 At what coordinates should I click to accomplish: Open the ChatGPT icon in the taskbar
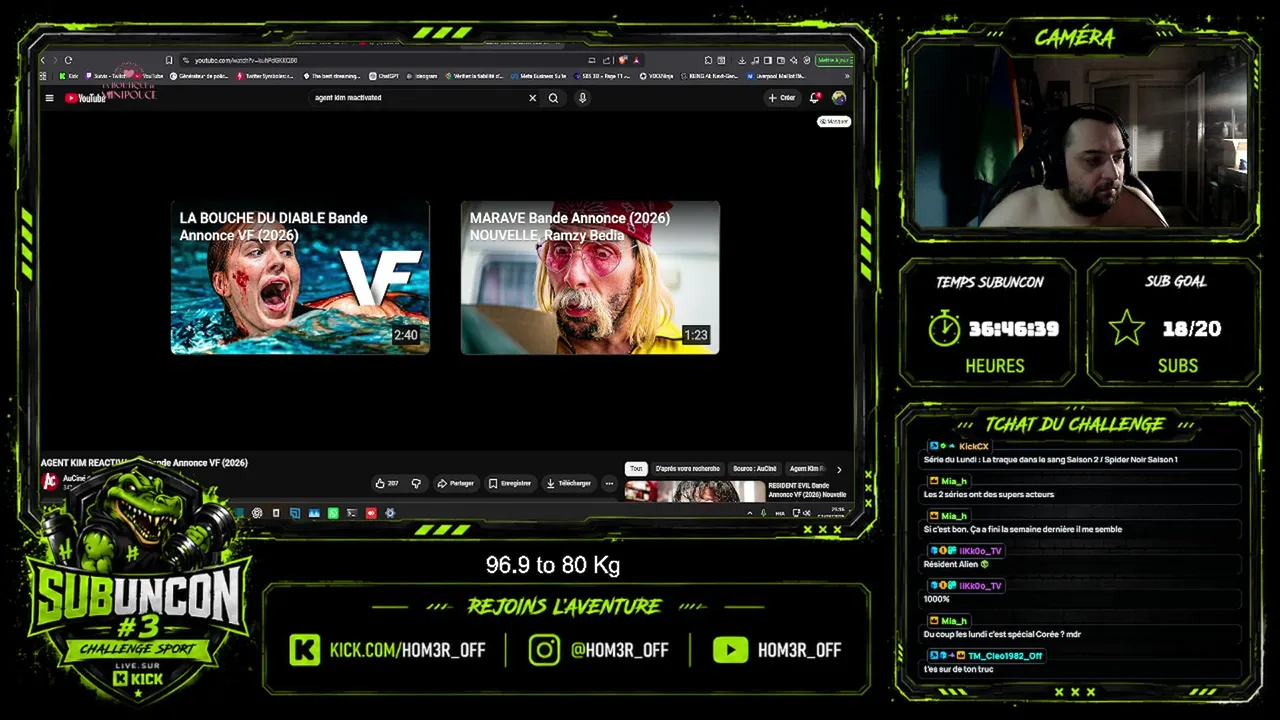click(257, 513)
